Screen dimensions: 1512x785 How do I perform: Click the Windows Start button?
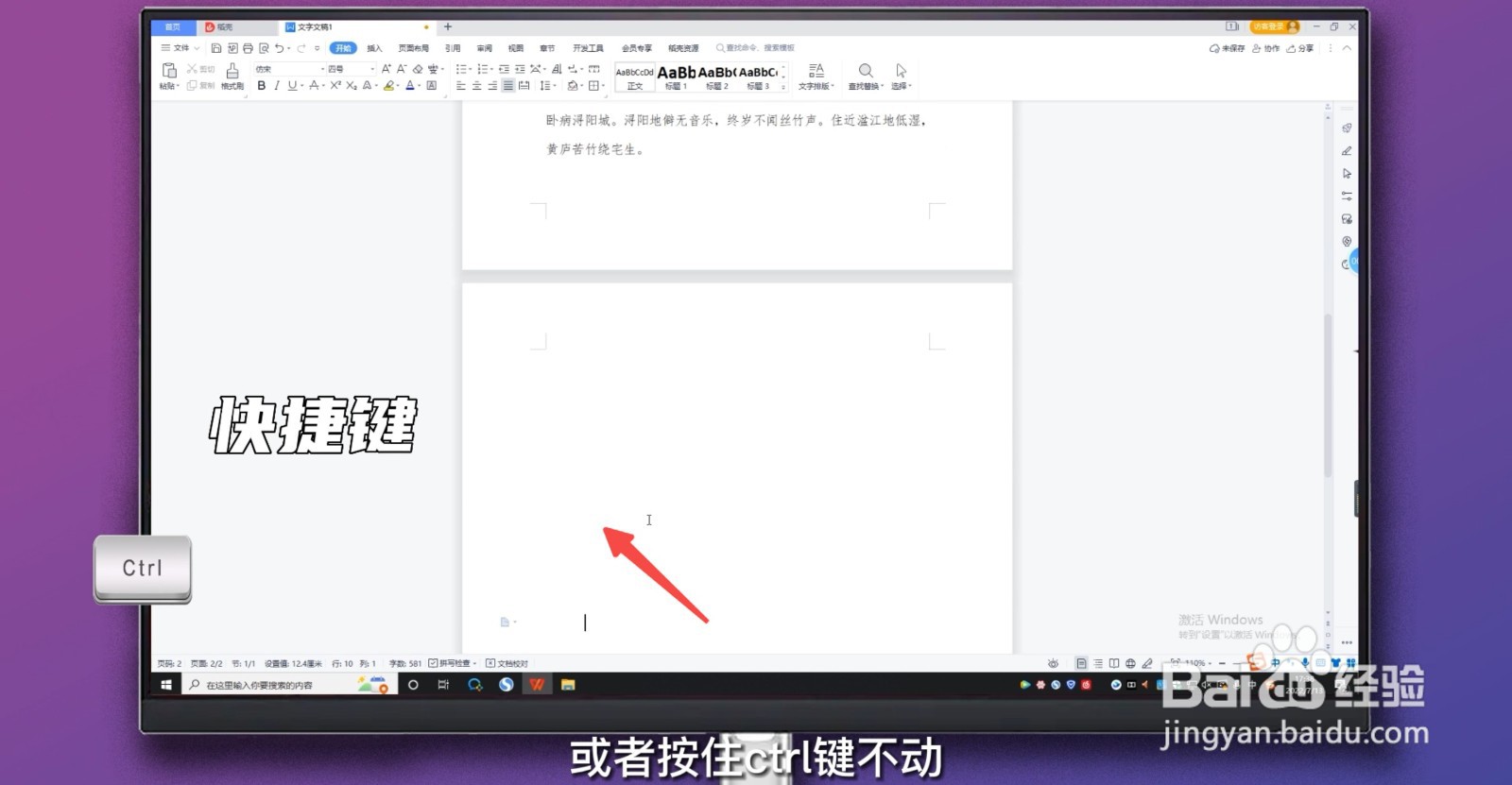[x=166, y=685]
